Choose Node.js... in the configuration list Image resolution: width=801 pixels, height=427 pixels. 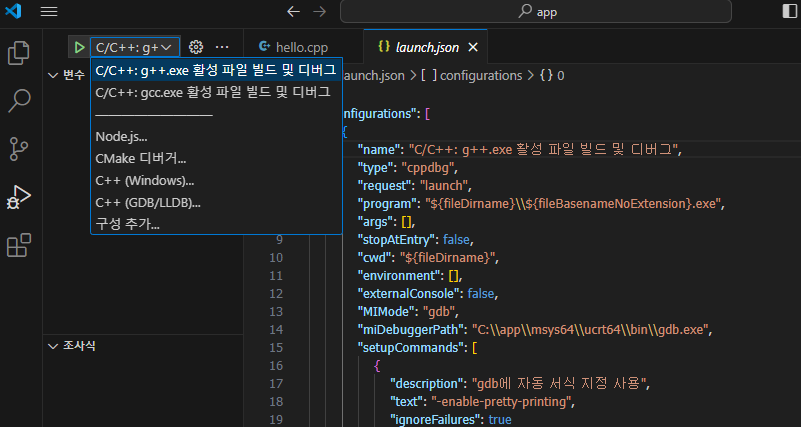tap(216, 136)
